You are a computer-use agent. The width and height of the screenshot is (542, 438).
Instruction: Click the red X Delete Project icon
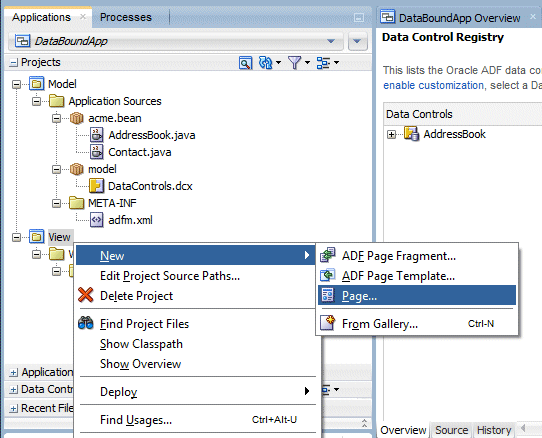click(85, 295)
